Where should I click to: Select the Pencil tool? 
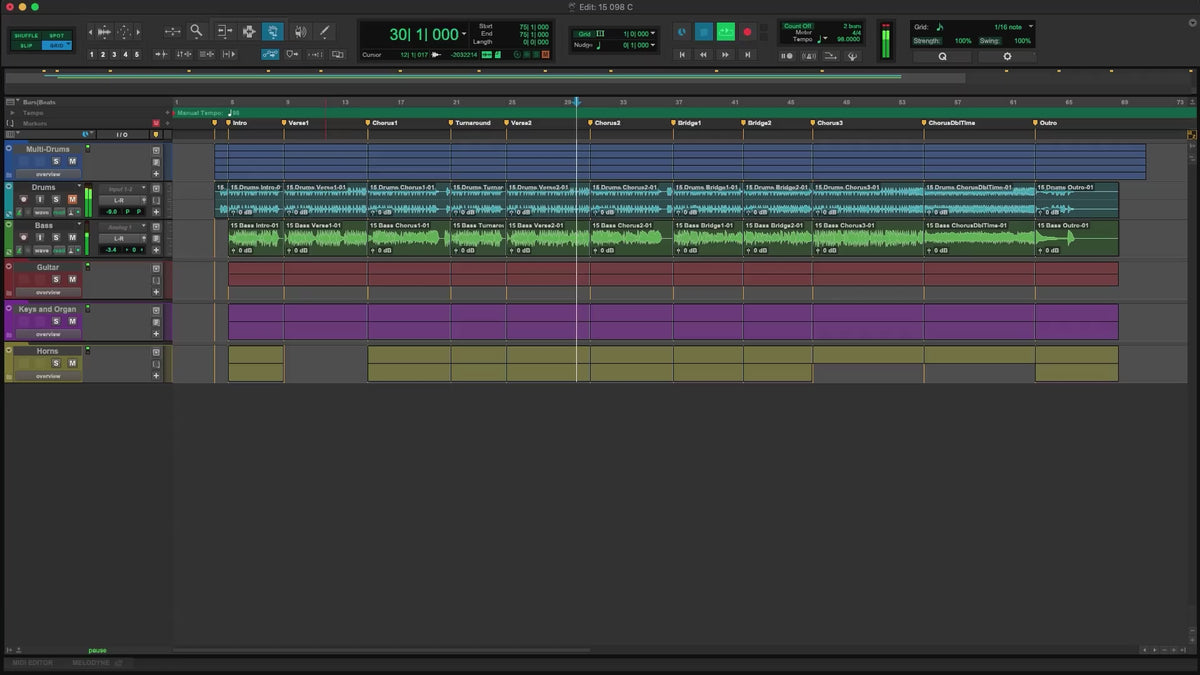point(324,31)
